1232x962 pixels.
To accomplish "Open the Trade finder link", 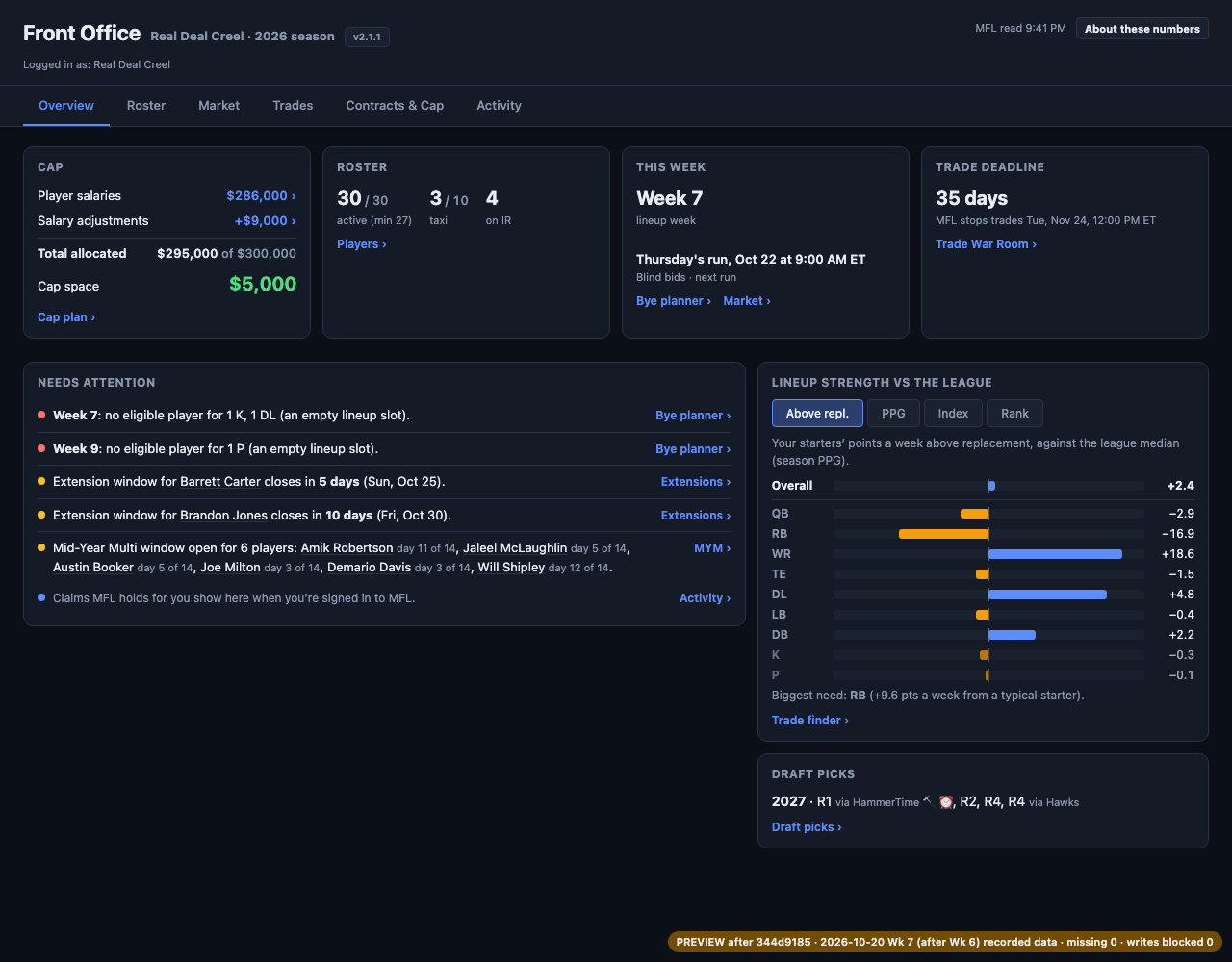I will [x=810, y=721].
